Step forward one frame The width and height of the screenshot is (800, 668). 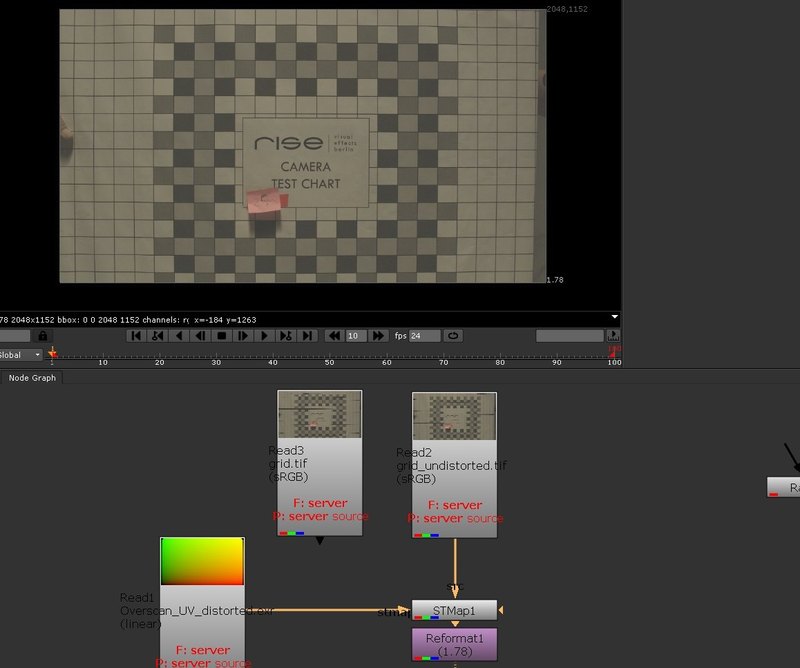point(243,336)
